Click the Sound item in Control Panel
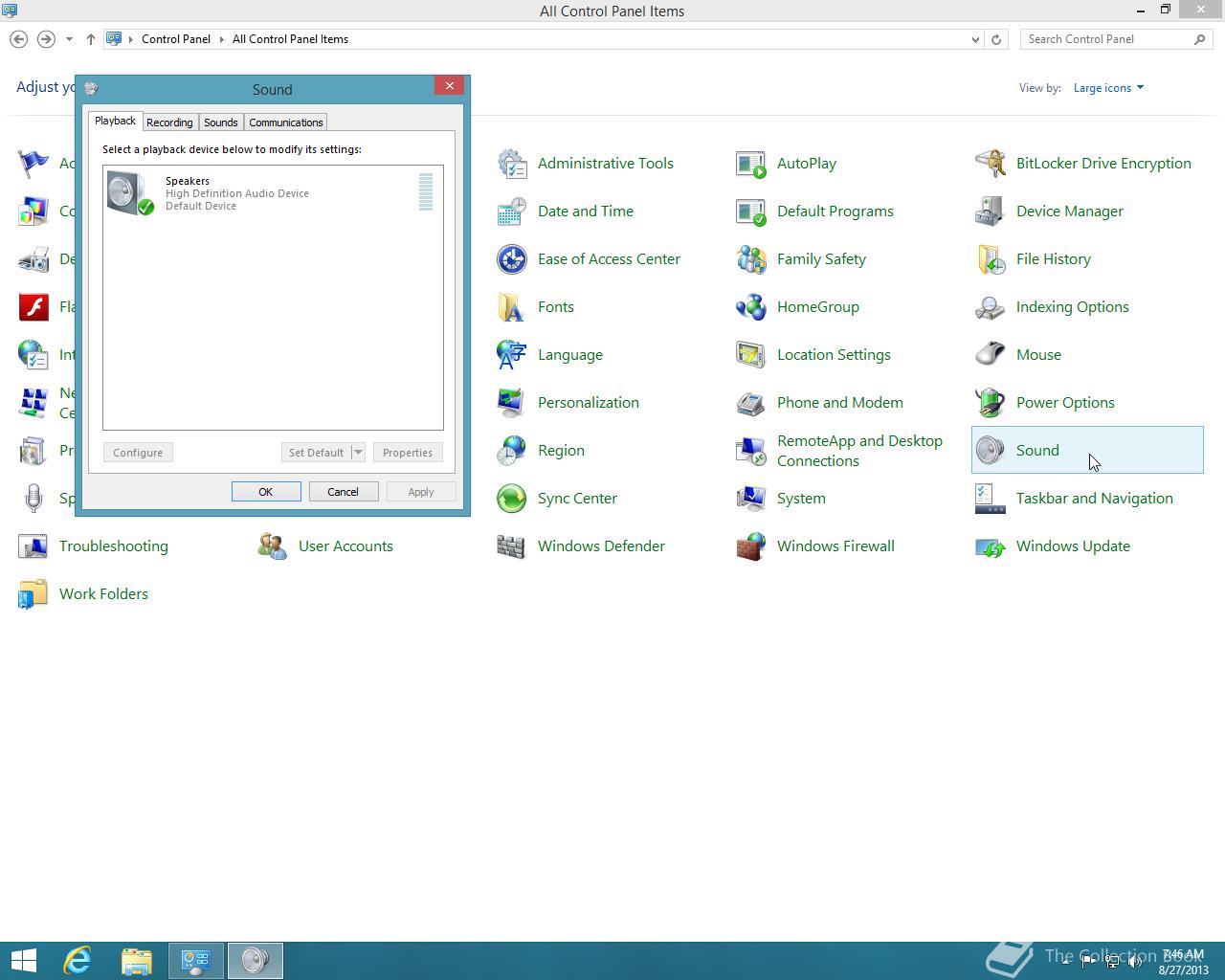 pos(1087,450)
